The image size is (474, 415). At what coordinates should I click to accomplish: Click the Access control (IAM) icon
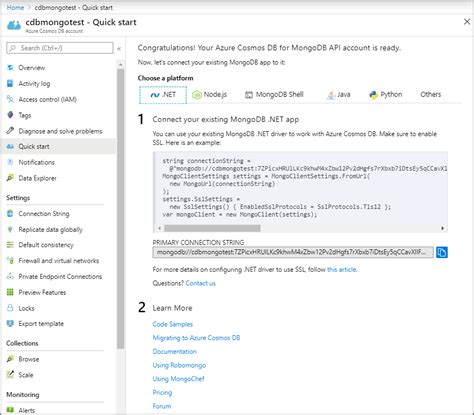(x=10, y=99)
